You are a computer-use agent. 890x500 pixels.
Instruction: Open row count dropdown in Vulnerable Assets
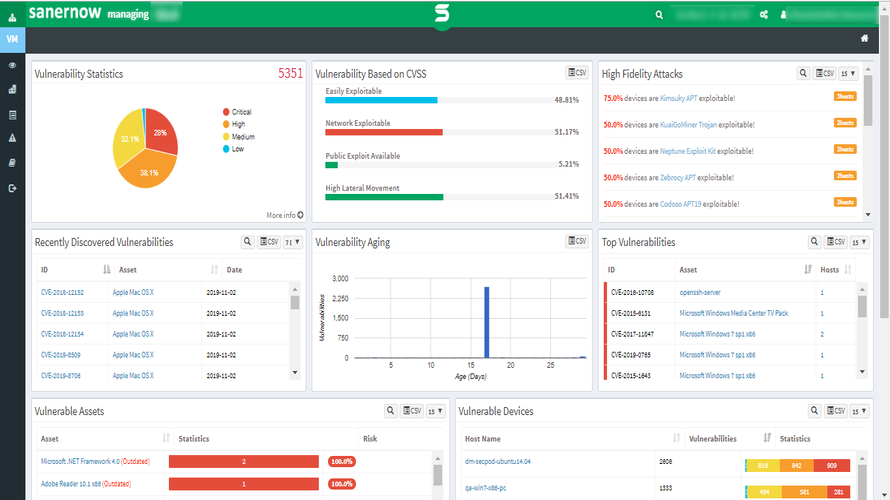pyautogui.click(x=436, y=411)
